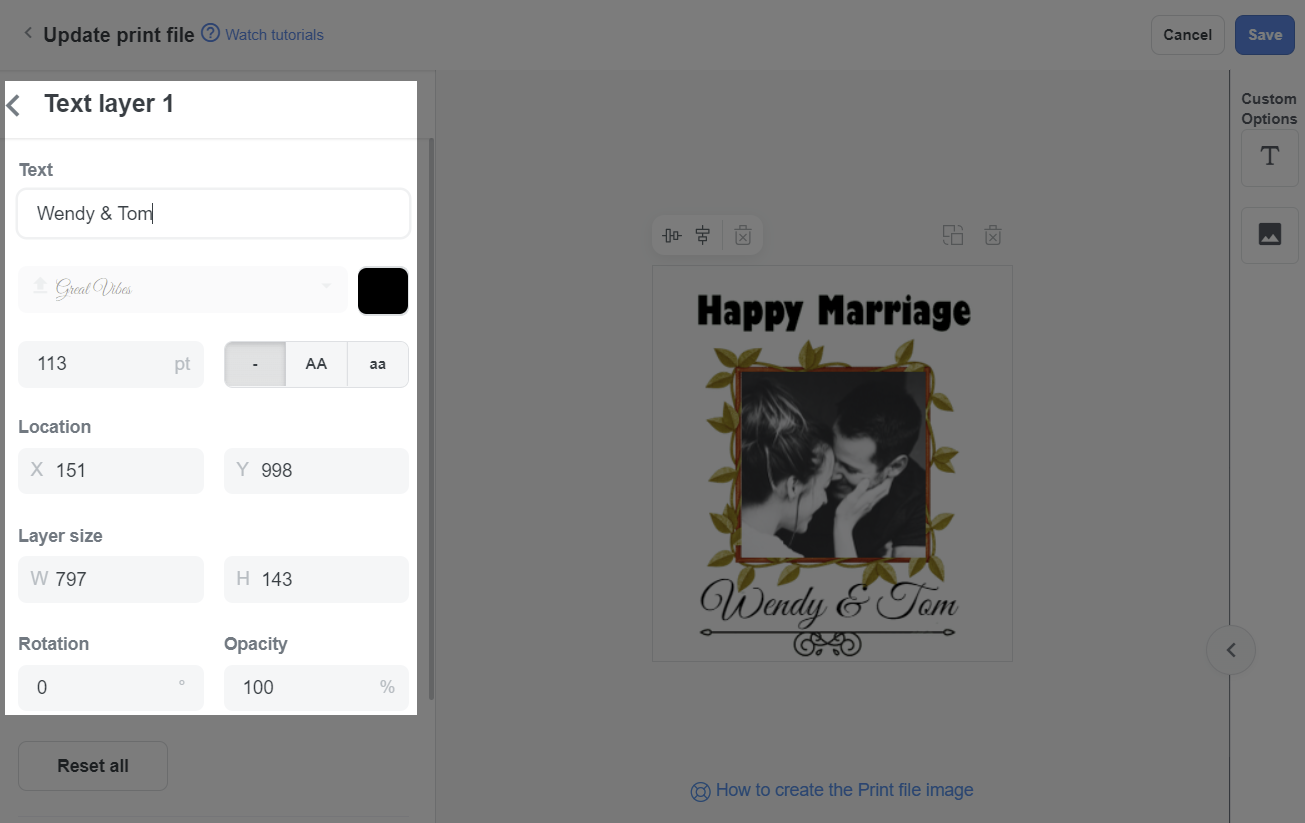
Task: Click the Text layer 1 title
Action: click(x=109, y=104)
